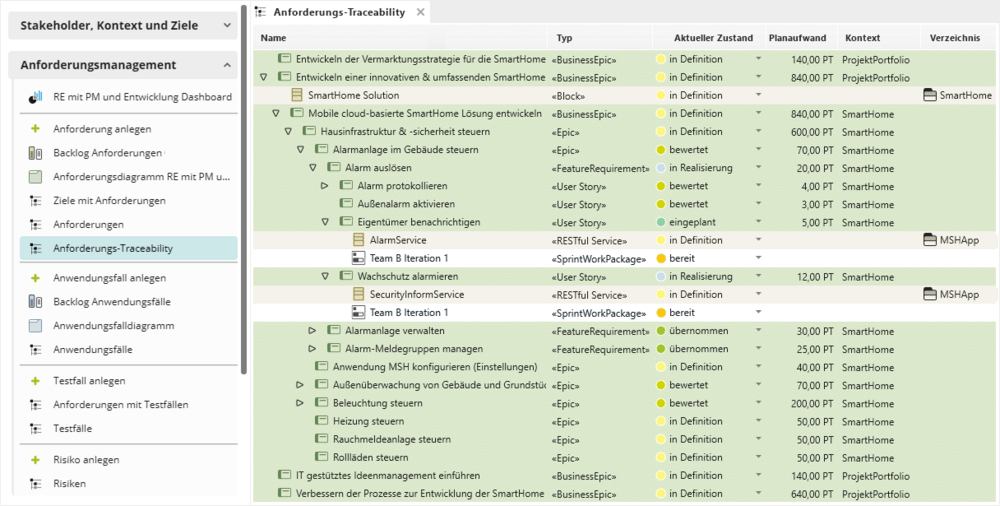Close the Anforderungs-Traceability tab
The image size is (1000, 506).
420,12
